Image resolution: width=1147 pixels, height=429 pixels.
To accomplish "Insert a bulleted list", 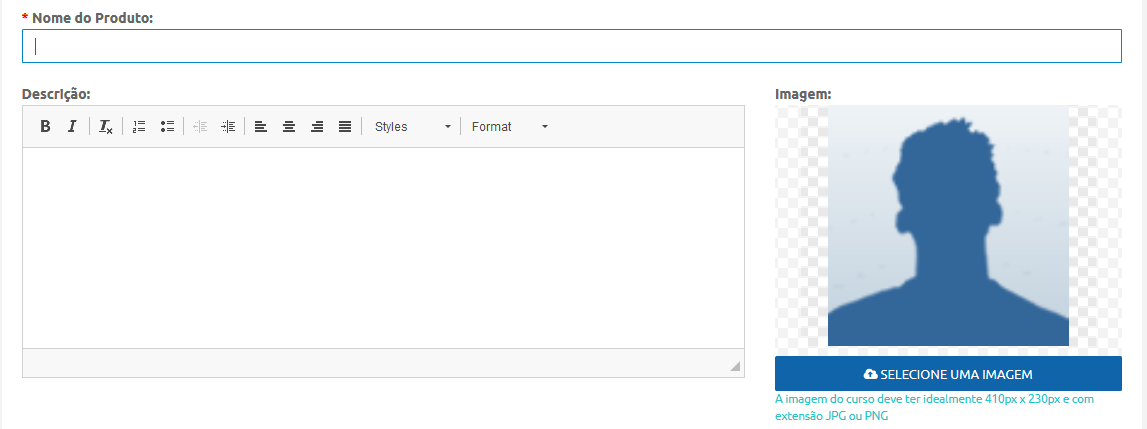I will click(167, 127).
